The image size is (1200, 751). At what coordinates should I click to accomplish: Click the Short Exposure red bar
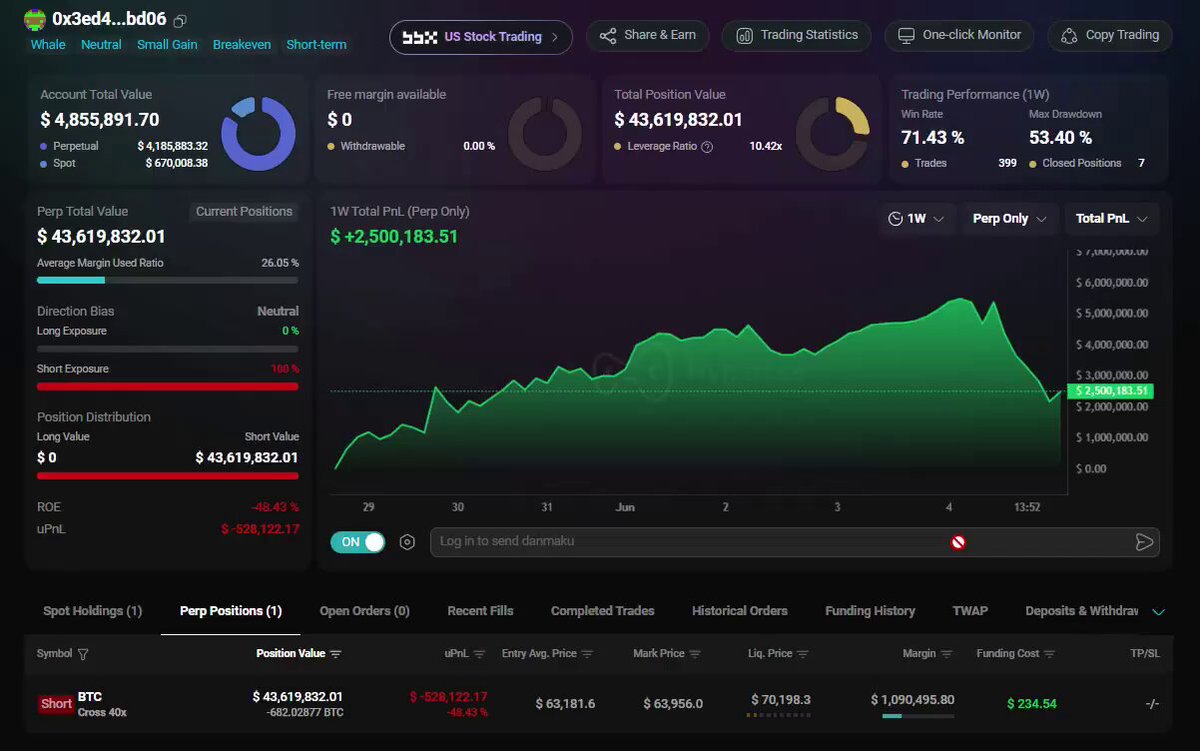coord(167,386)
